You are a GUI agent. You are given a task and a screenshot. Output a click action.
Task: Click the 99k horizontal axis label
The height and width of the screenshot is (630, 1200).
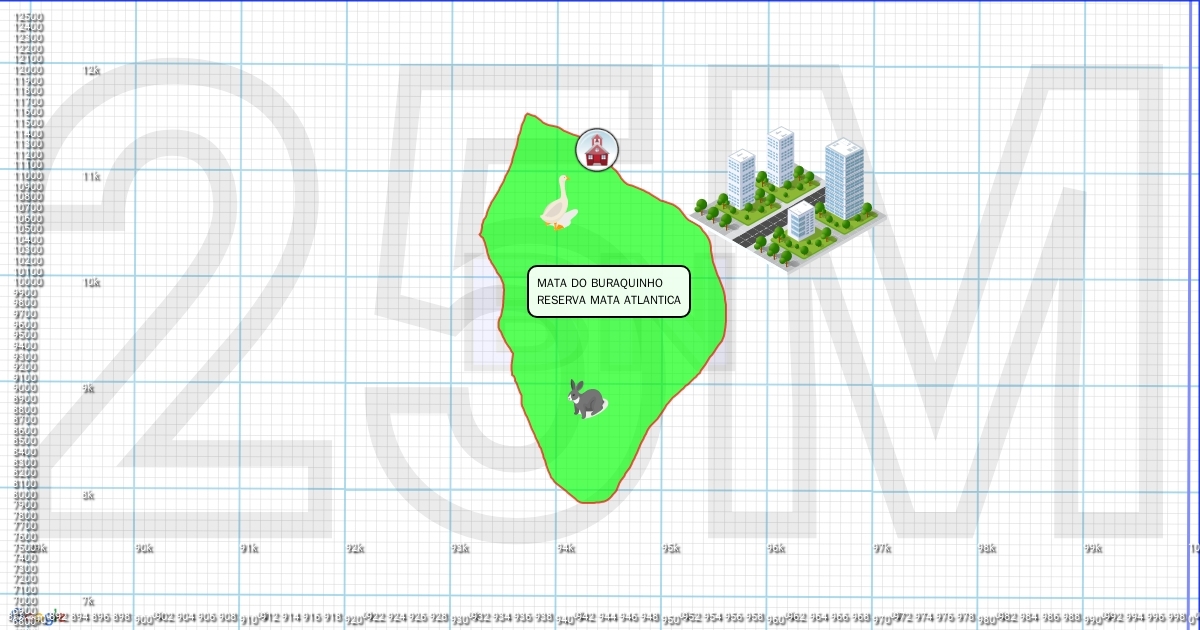click(1093, 548)
